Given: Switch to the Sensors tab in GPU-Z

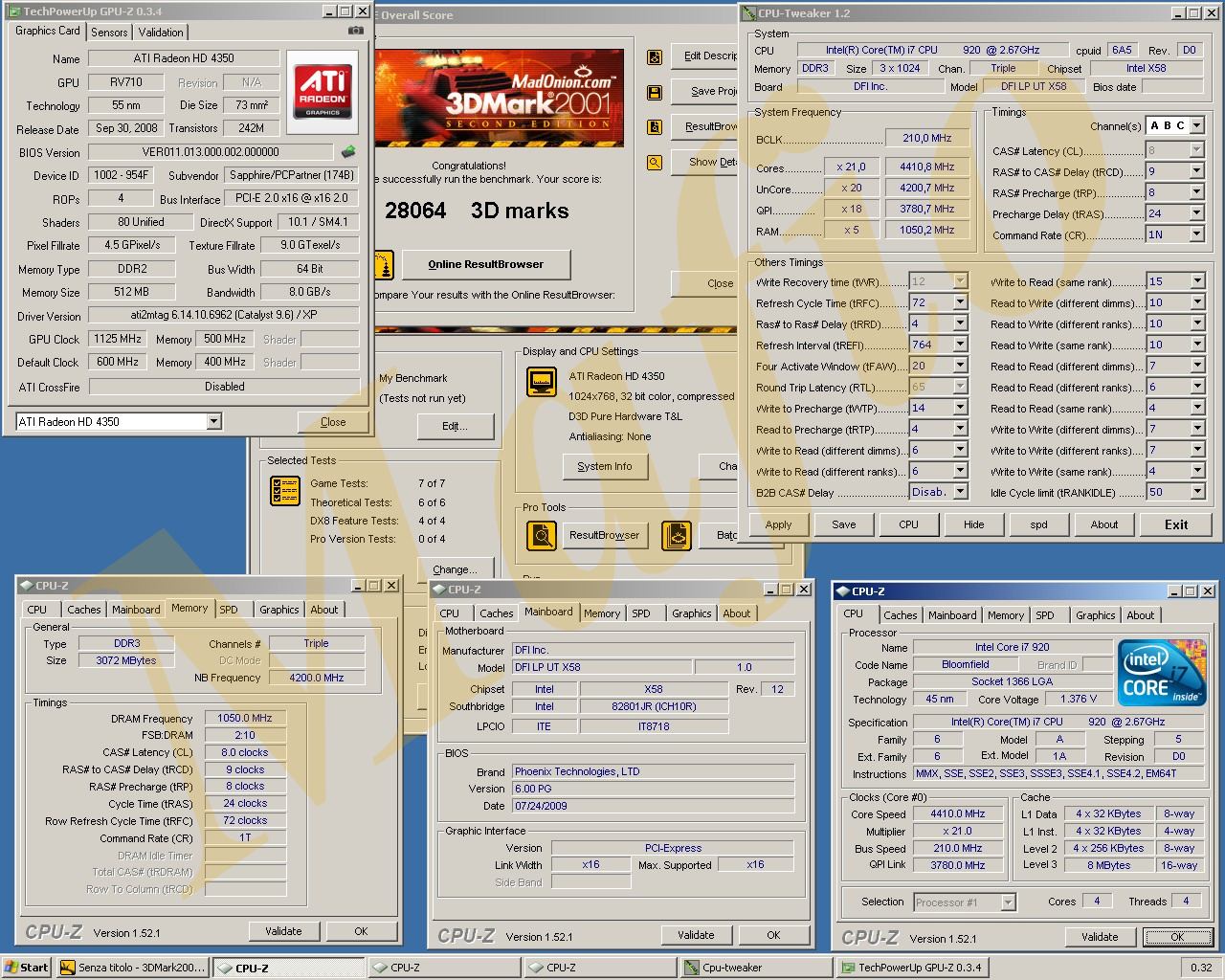Looking at the screenshot, I should point(109,32).
